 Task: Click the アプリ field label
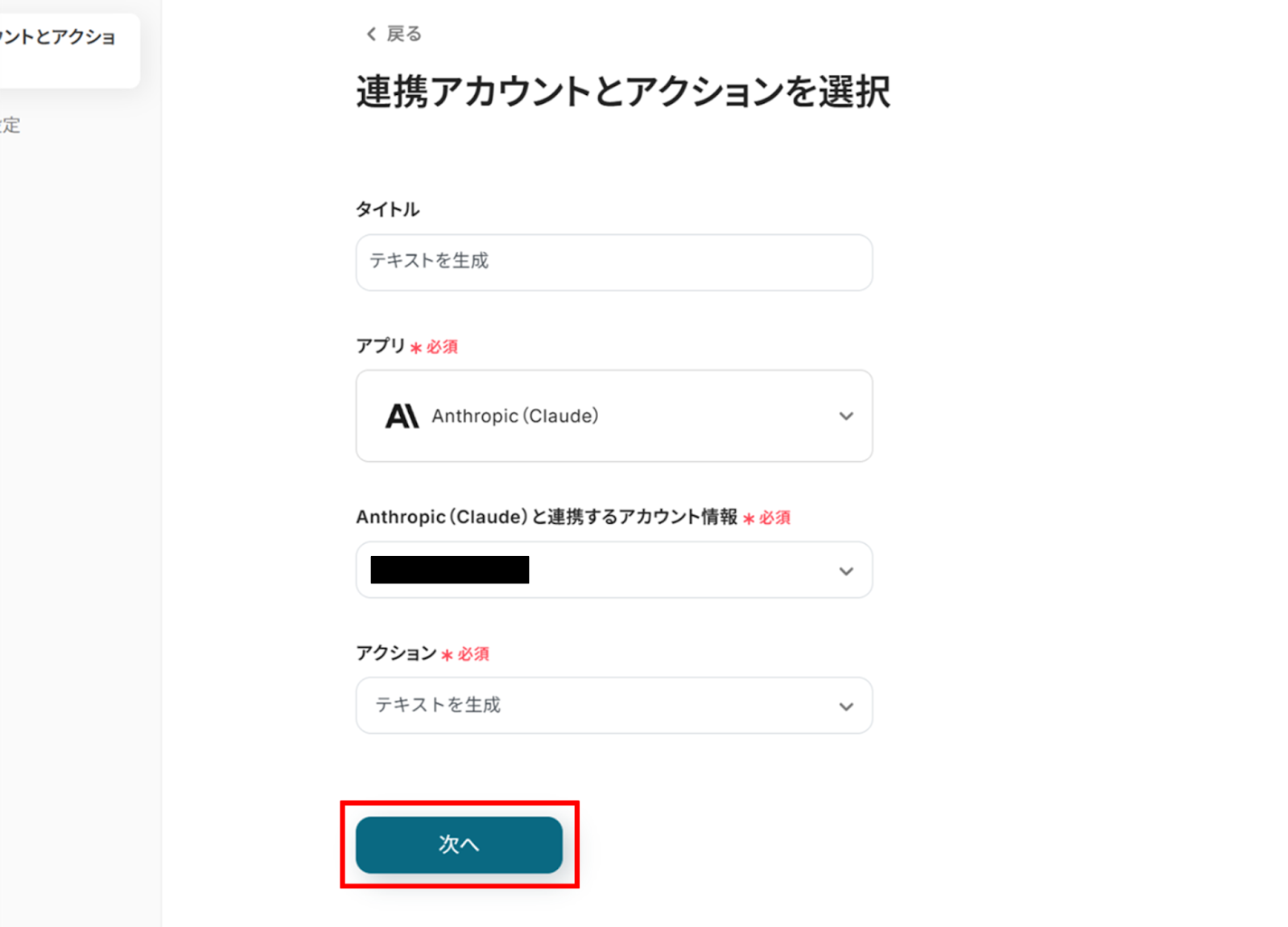coord(380,346)
